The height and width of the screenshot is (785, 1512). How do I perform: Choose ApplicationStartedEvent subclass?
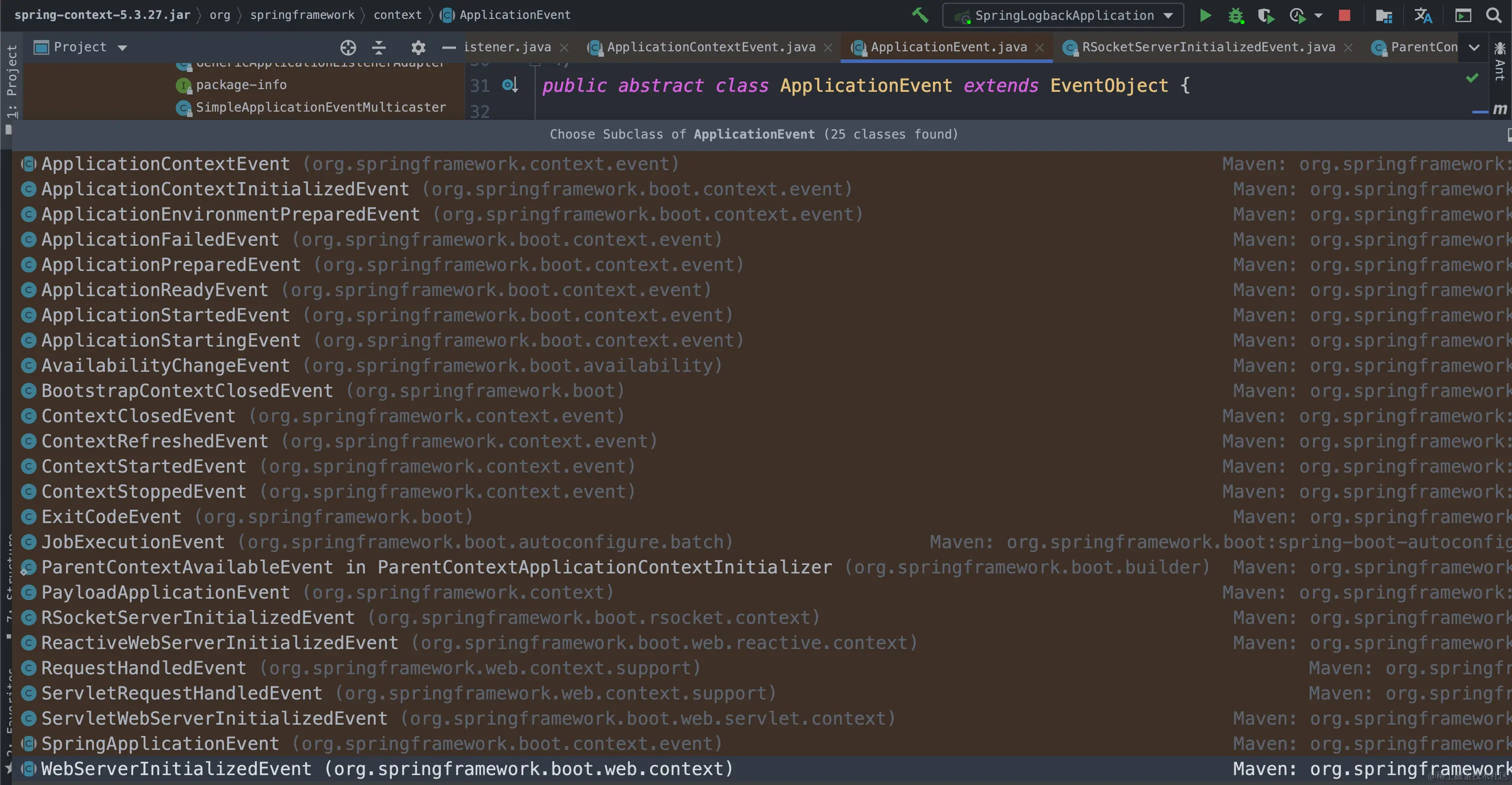pos(761,315)
